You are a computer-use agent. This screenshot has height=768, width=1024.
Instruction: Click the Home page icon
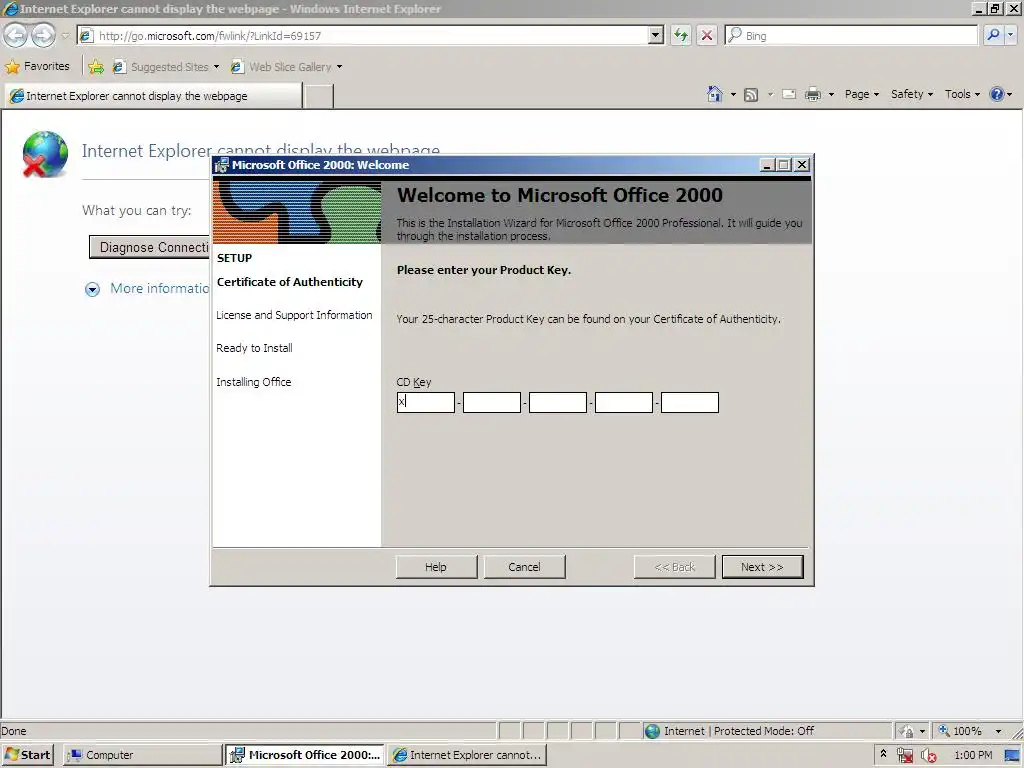point(714,95)
